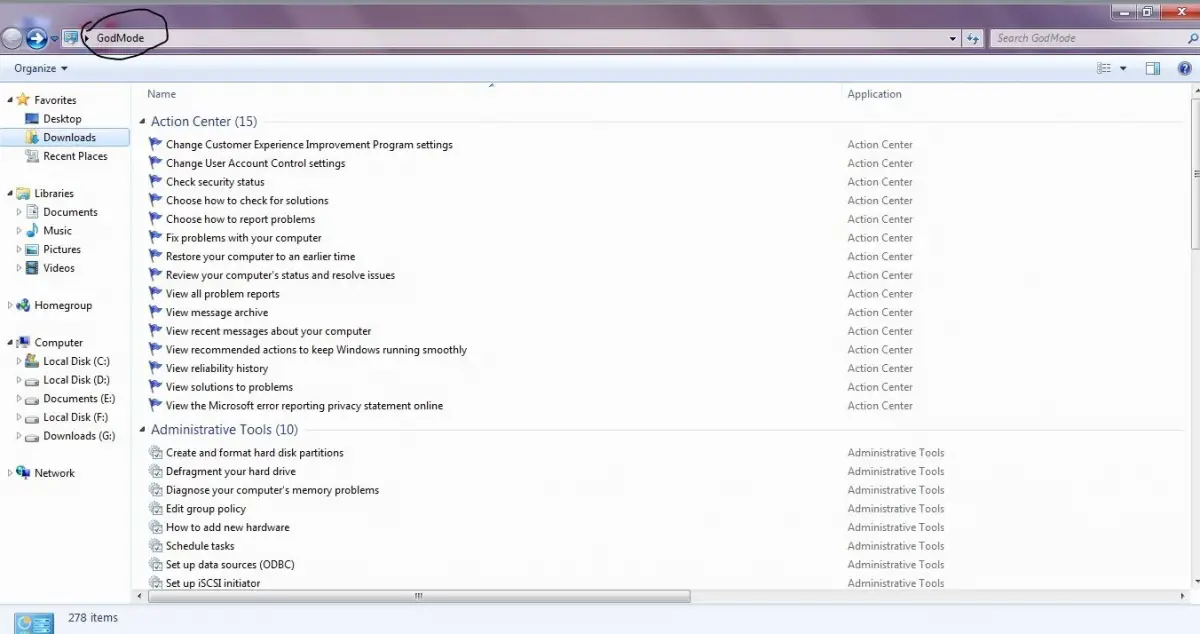Click flag icon beside View all problem reports
Image resolution: width=1200 pixels, height=634 pixels.
coord(155,293)
